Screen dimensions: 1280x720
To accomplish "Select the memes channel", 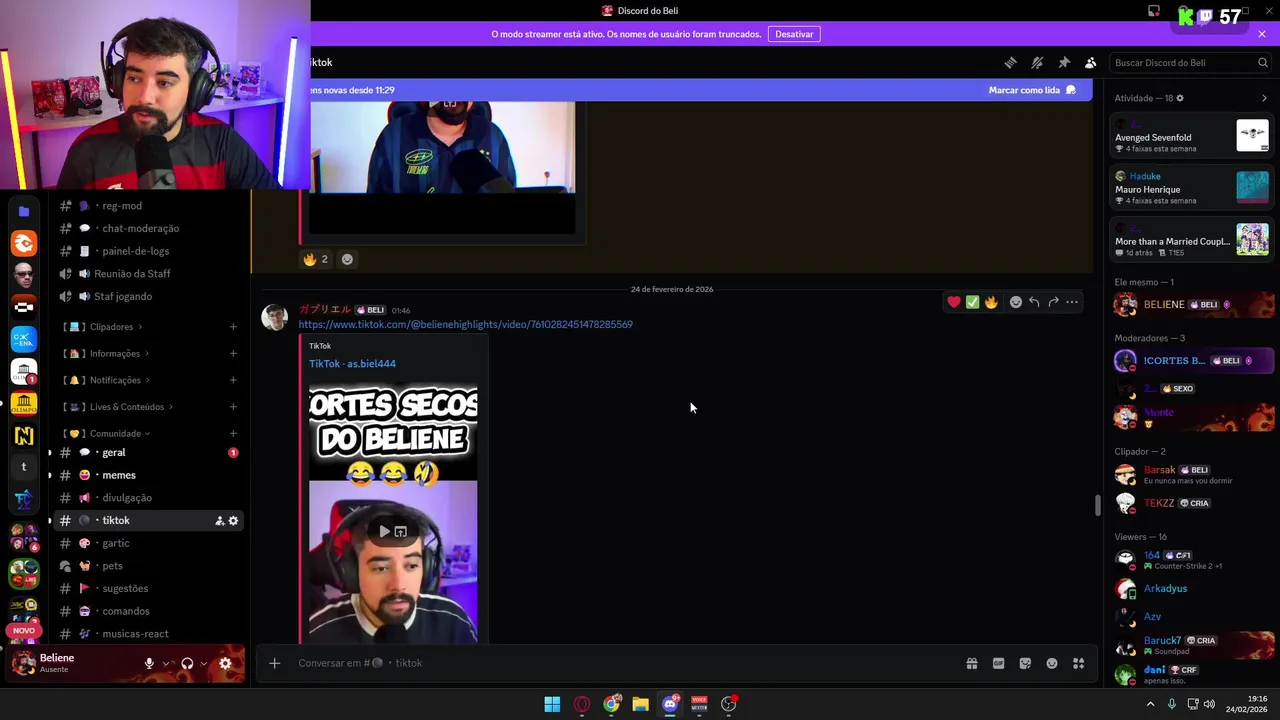I will coord(147,475).
